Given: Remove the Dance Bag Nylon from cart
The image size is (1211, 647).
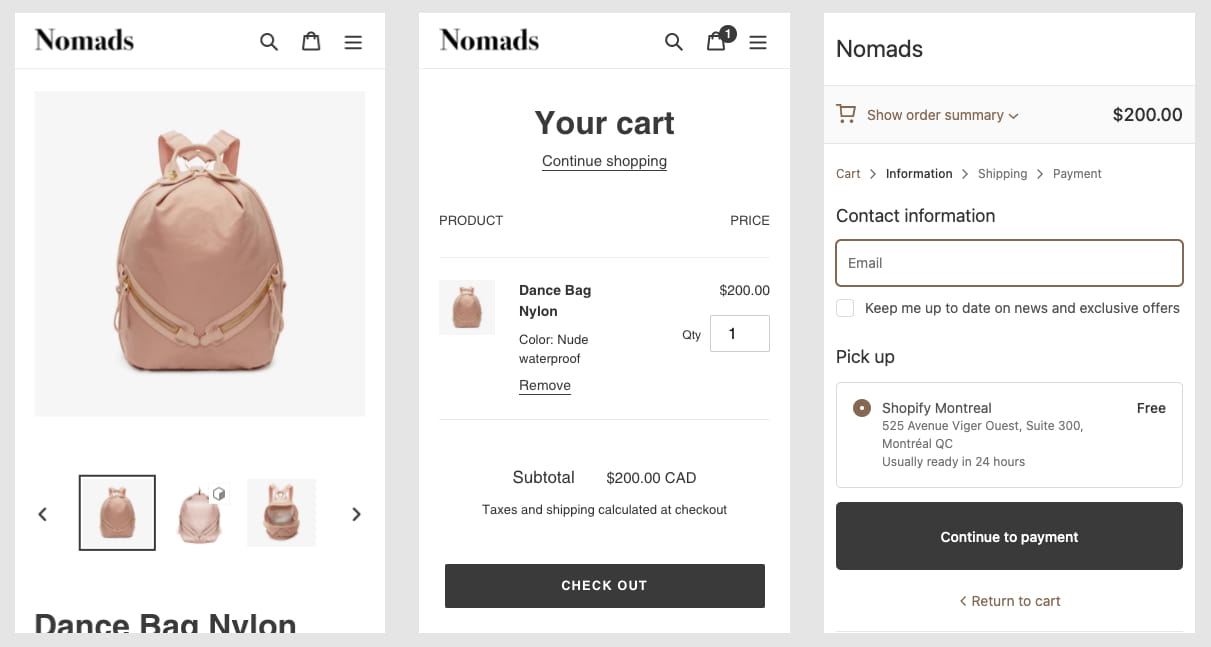Looking at the screenshot, I should [544, 385].
